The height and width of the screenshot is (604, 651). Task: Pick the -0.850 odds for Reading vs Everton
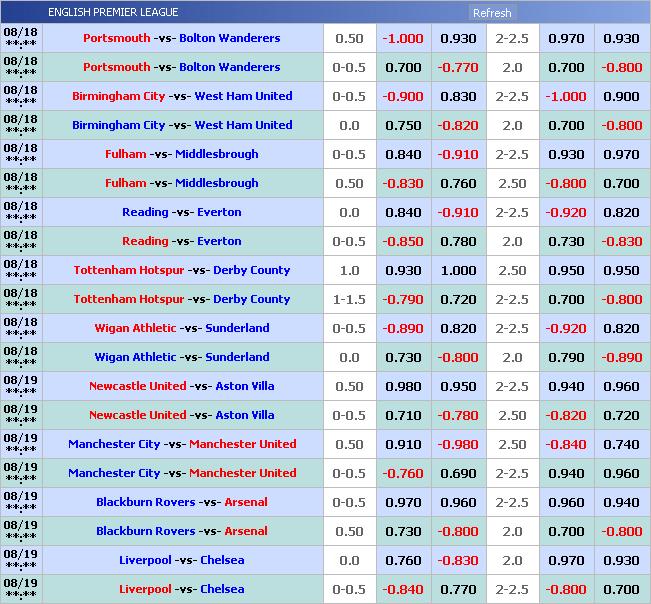[x=403, y=241]
